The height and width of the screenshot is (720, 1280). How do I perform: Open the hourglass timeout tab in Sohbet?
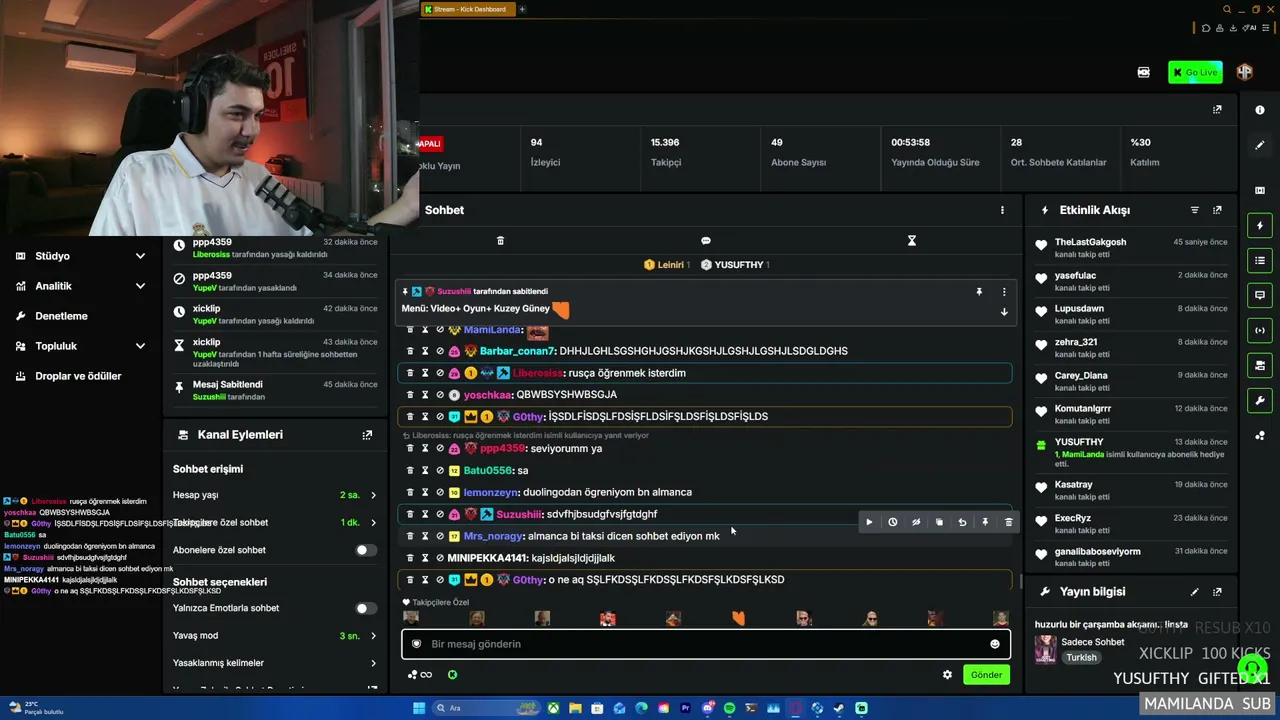[912, 241]
